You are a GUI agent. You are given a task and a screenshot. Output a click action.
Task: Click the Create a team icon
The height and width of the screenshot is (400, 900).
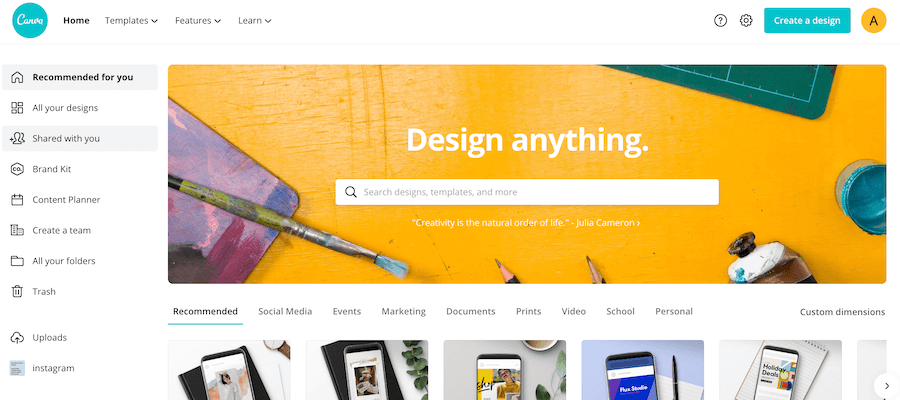point(17,230)
